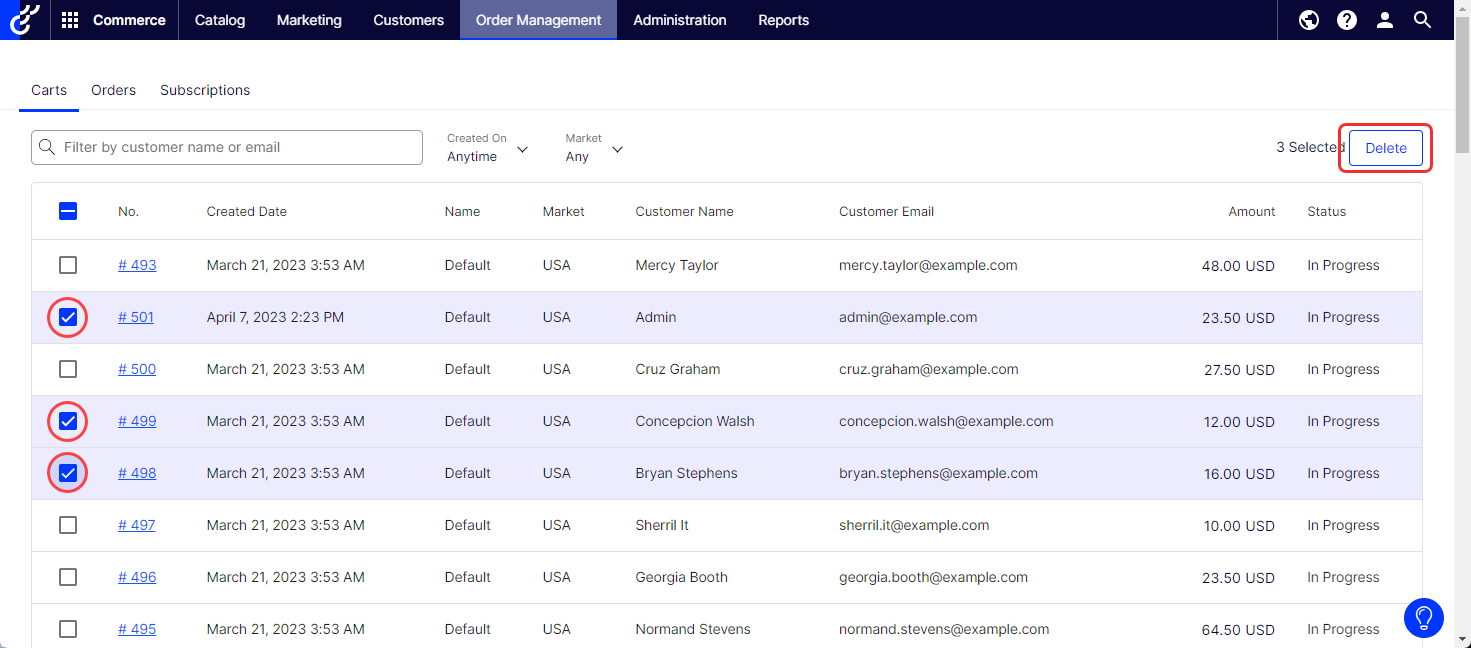Switch to the Orders tab
Screen dimensions: 1471x648
click(x=113, y=90)
